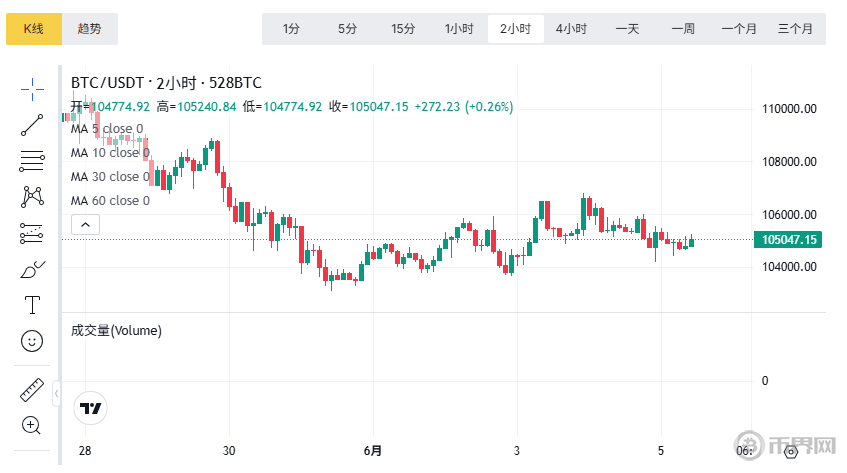
Task: Select the Text annotation tool
Action: [x=32, y=304]
